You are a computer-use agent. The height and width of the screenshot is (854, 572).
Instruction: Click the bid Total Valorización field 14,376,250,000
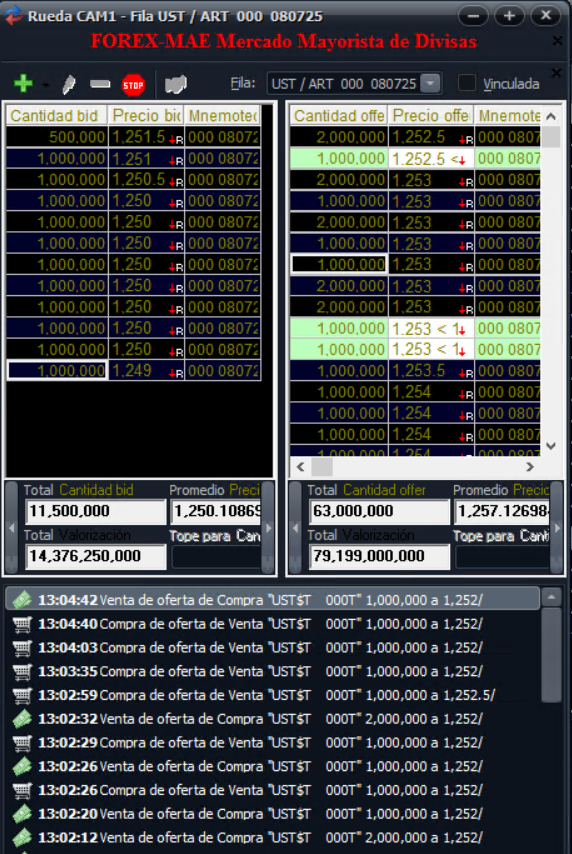pyautogui.click(x=95, y=556)
